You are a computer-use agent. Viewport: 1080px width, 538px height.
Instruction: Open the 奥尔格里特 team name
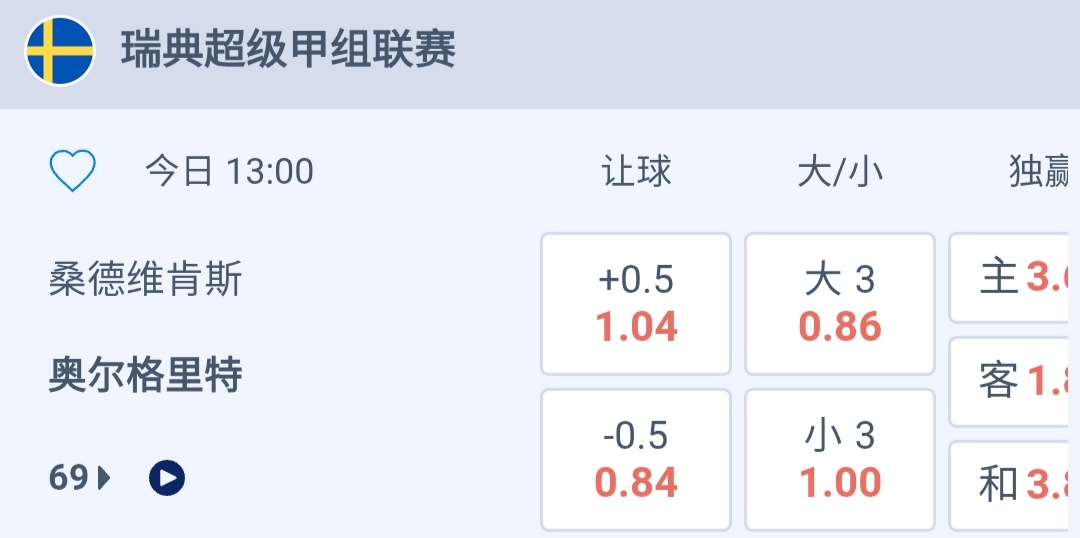[146, 376]
